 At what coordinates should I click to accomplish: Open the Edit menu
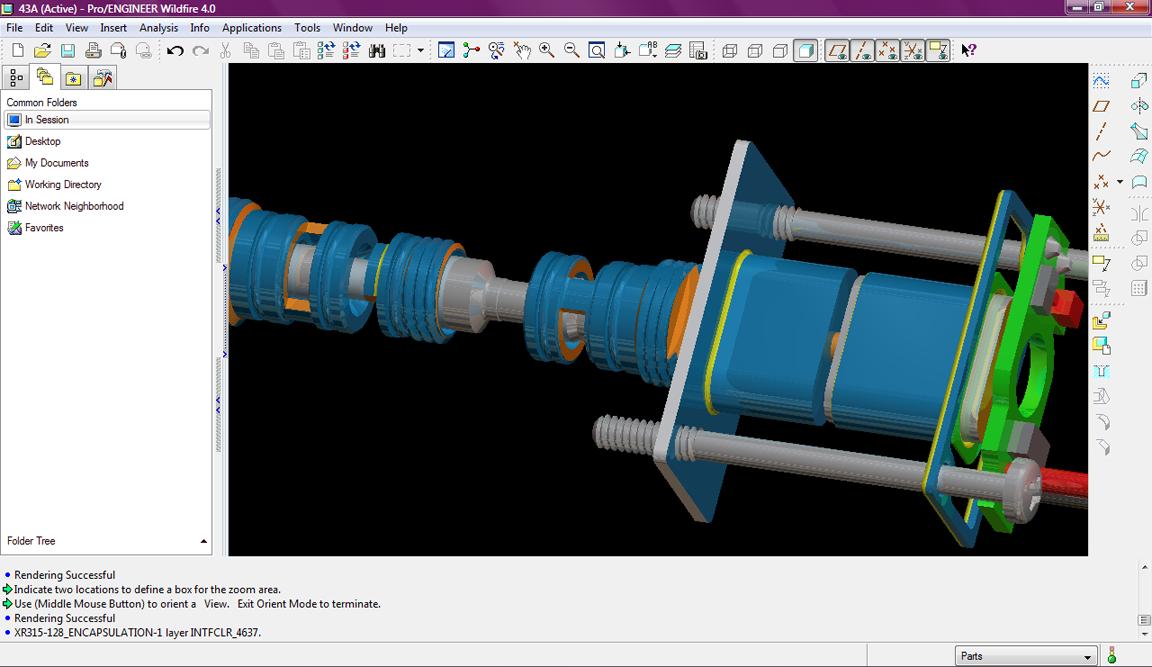tap(44, 28)
